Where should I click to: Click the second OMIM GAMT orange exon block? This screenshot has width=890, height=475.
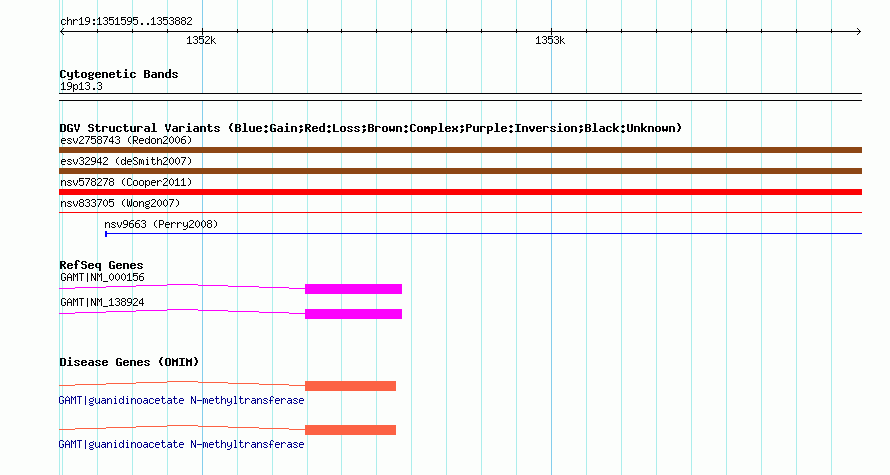click(x=350, y=430)
